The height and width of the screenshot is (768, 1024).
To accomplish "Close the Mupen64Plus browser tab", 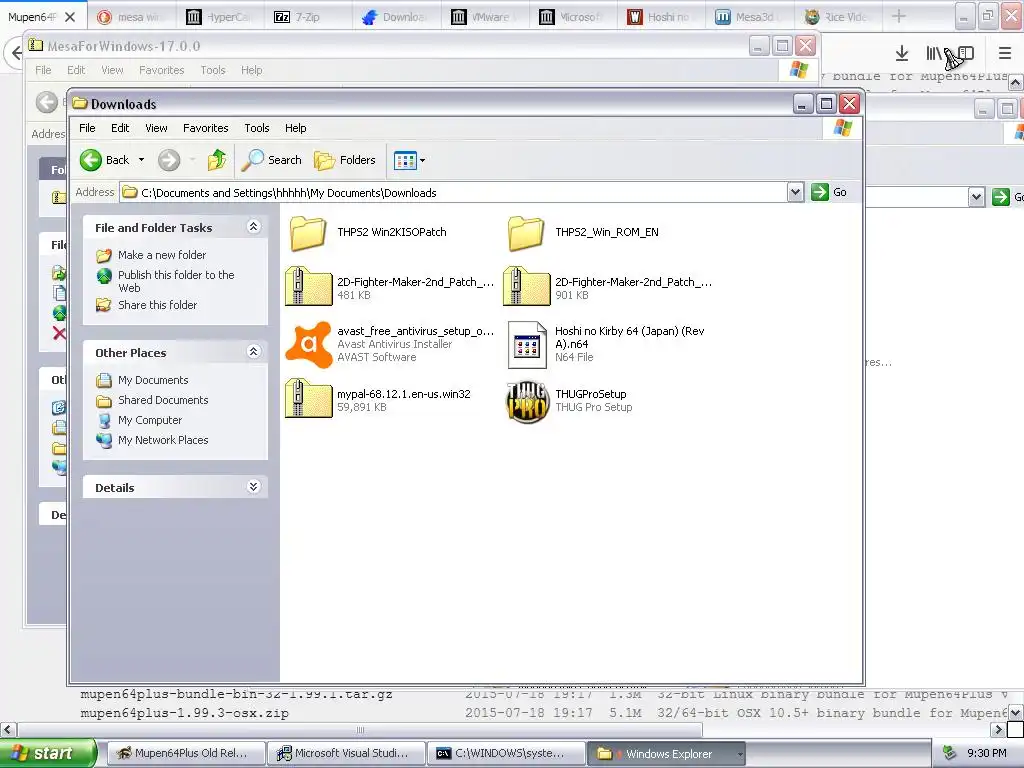I will (x=71, y=17).
